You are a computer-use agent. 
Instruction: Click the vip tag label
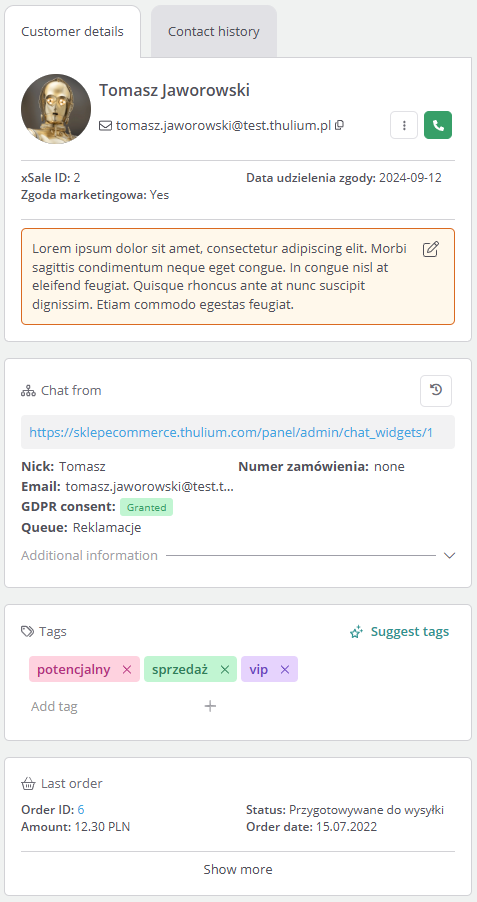coord(258,670)
